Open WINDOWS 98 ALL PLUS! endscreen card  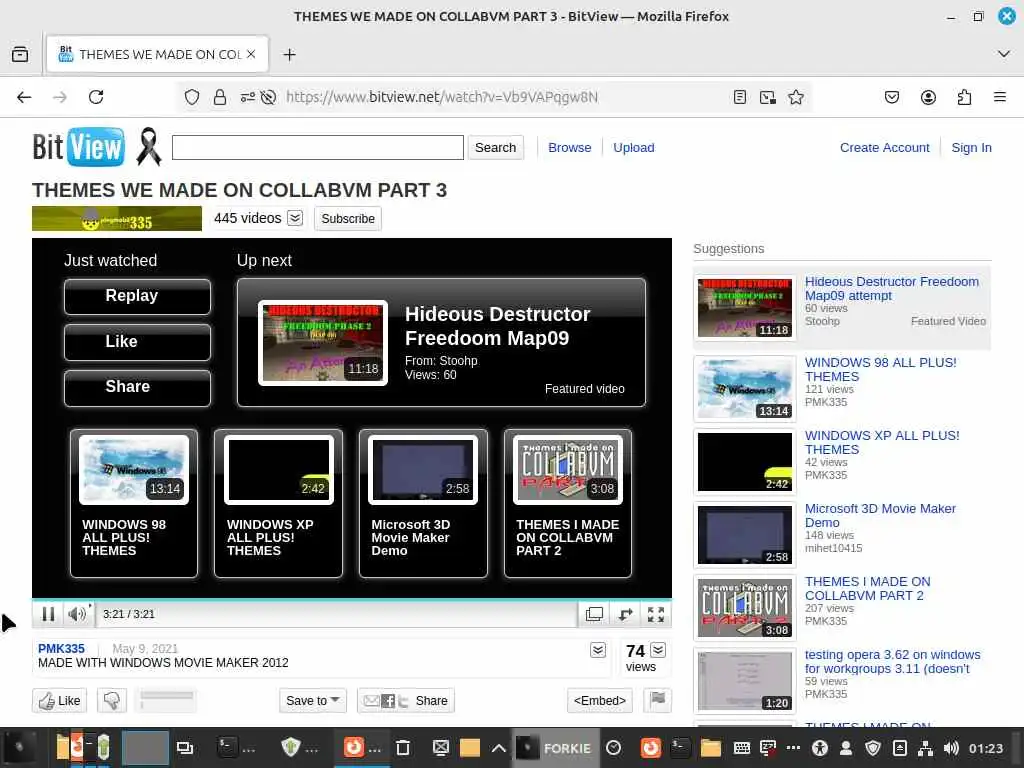pyautogui.click(x=134, y=504)
